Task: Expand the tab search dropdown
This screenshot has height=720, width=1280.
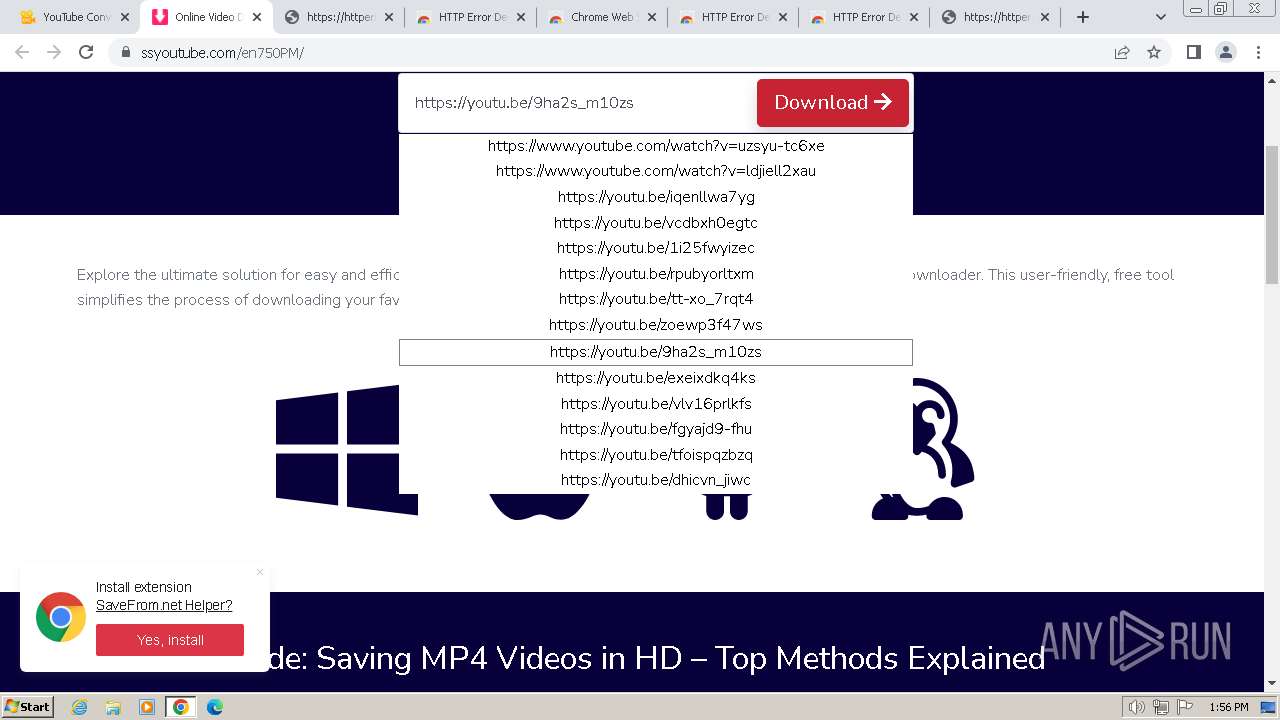Action: pos(1161,17)
